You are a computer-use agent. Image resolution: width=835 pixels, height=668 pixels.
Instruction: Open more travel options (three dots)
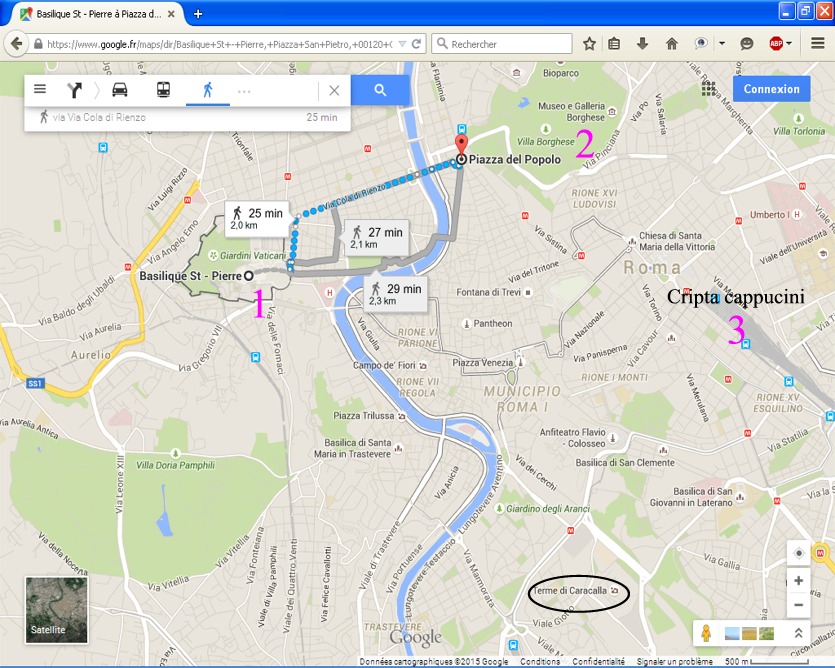[x=244, y=92]
